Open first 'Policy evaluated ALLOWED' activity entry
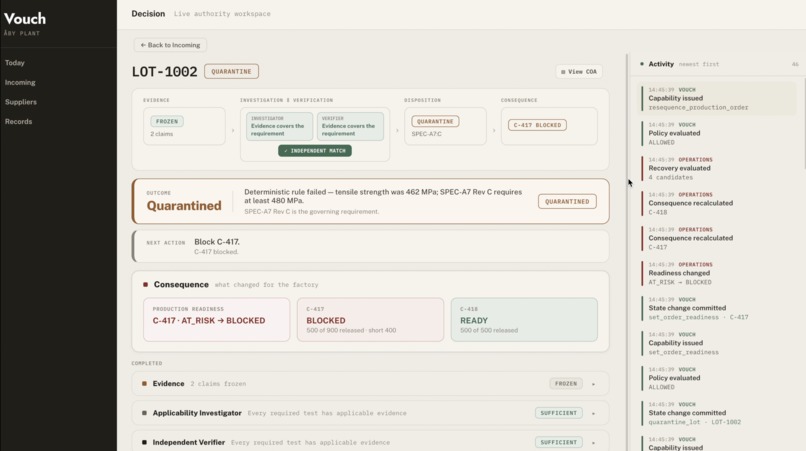 [717, 133]
